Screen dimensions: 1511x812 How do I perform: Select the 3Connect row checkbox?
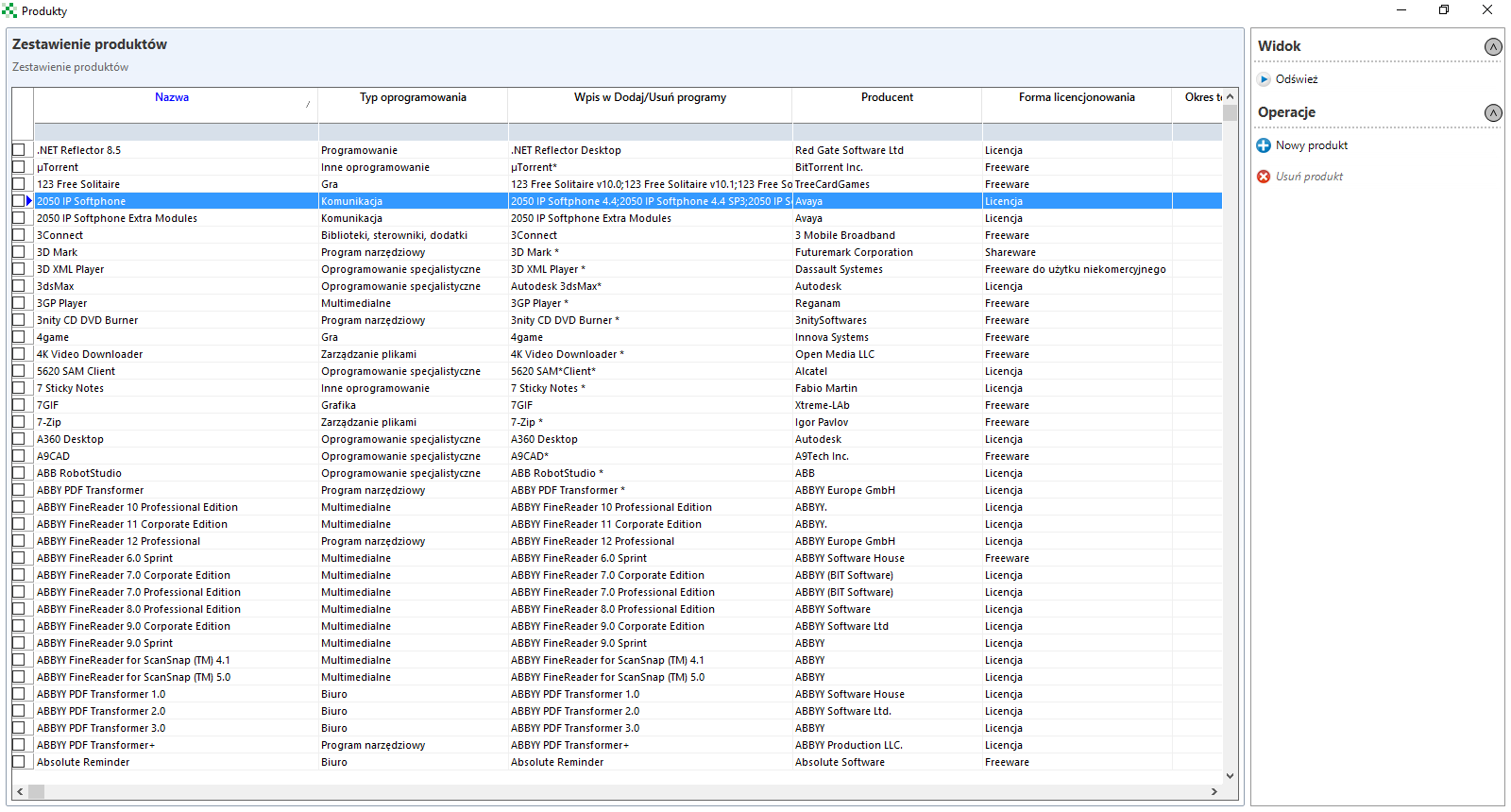point(19,235)
